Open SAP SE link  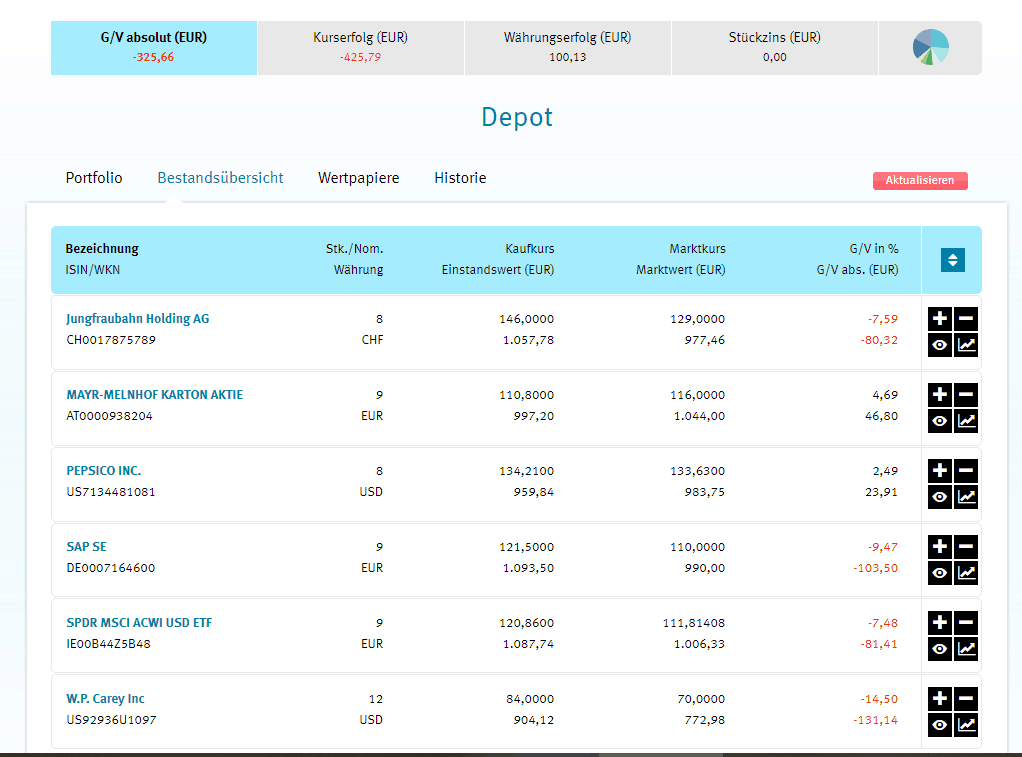tap(86, 546)
